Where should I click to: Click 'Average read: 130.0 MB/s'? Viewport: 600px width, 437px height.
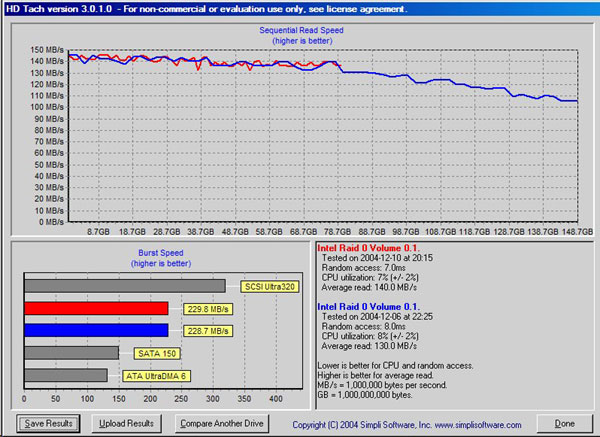pyautogui.click(x=369, y=346)
